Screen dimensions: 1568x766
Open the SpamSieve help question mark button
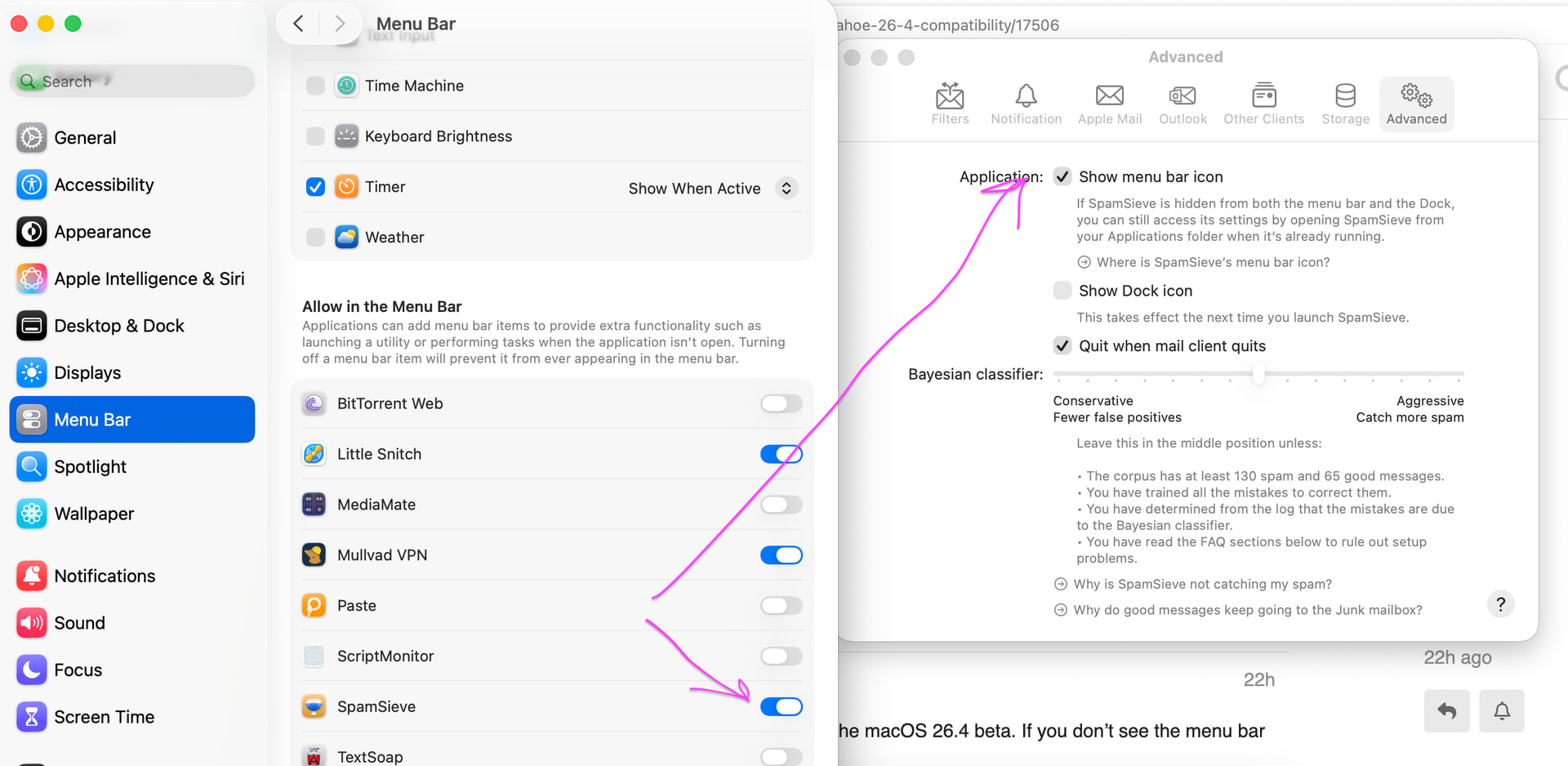tap(1500, 604)
